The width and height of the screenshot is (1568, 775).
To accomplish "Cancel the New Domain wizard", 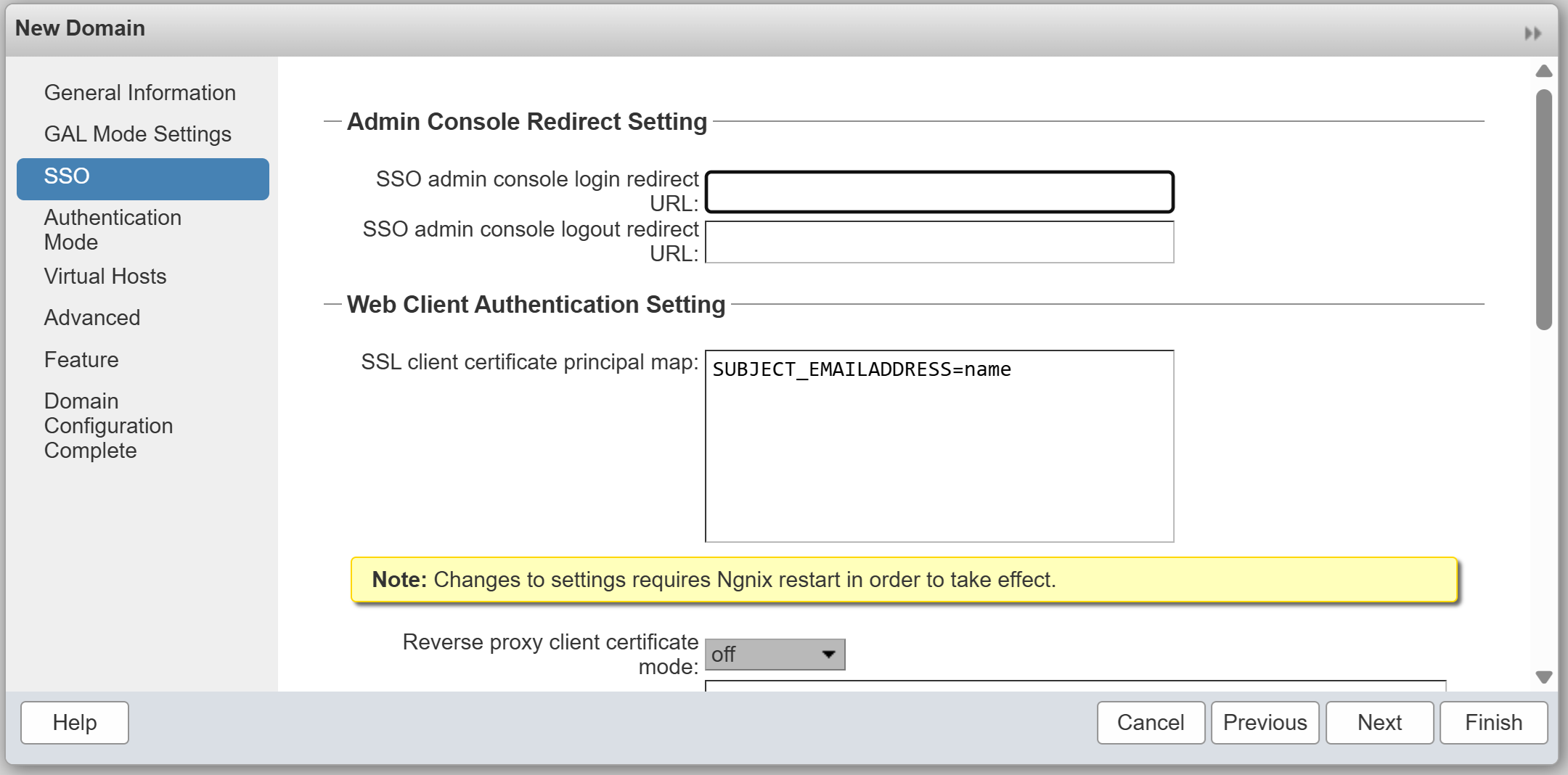I will [x=1151, y=723].
